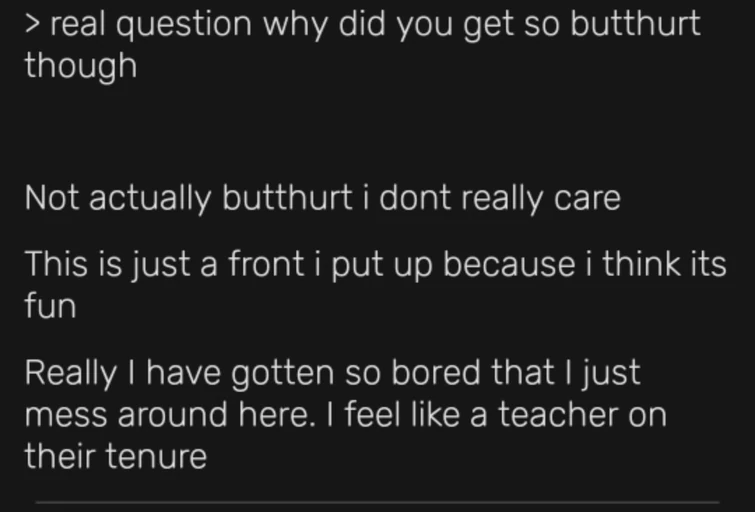Viewport: 755px width, 512px height.
Task: Click the words 'dont really care'
Action: 500,198
